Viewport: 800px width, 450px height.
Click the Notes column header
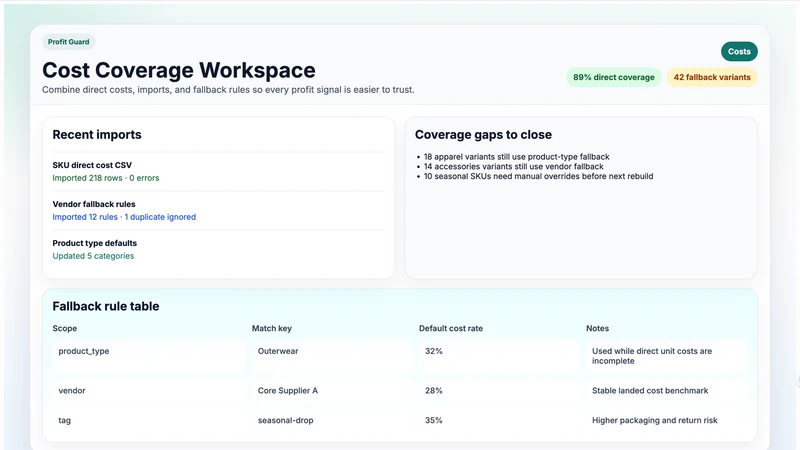[x=597, y=329]
